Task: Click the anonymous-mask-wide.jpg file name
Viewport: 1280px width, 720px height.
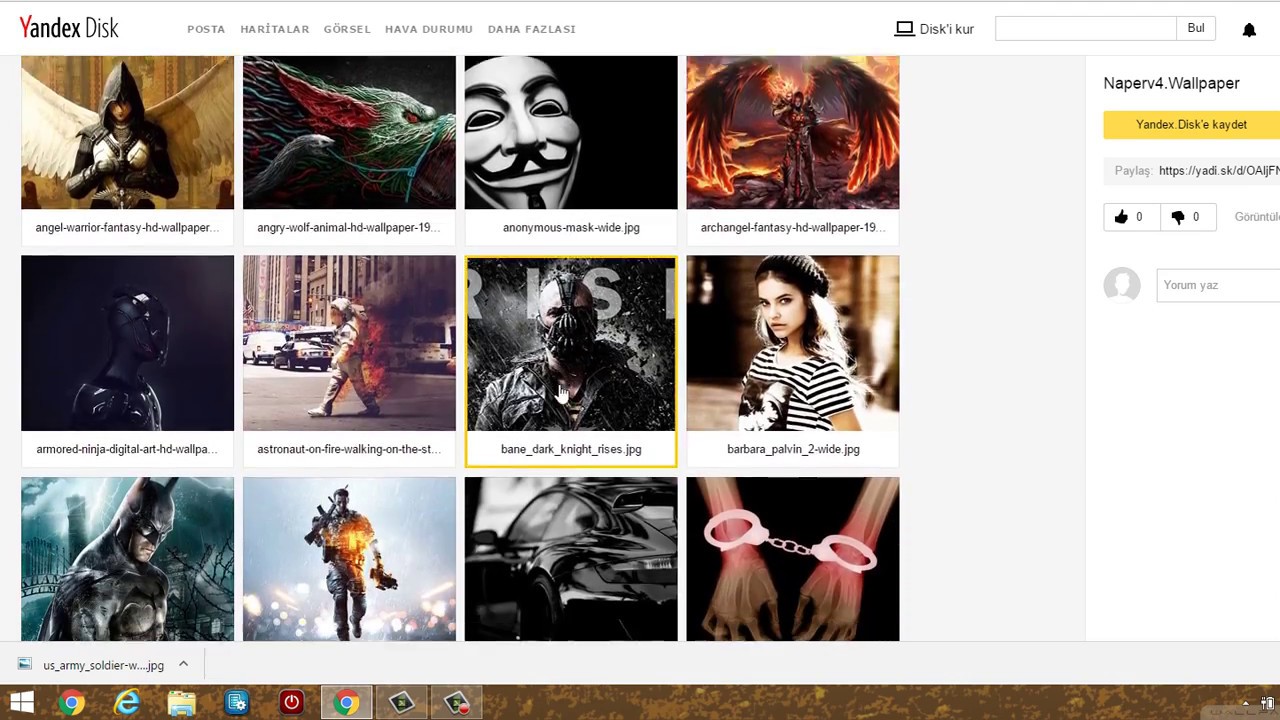Action: pos(571,227)
